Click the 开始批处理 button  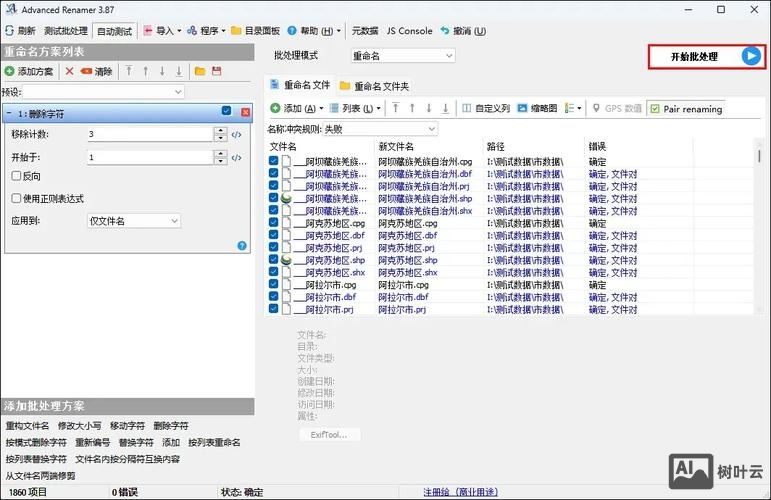(x=707, y=57)
